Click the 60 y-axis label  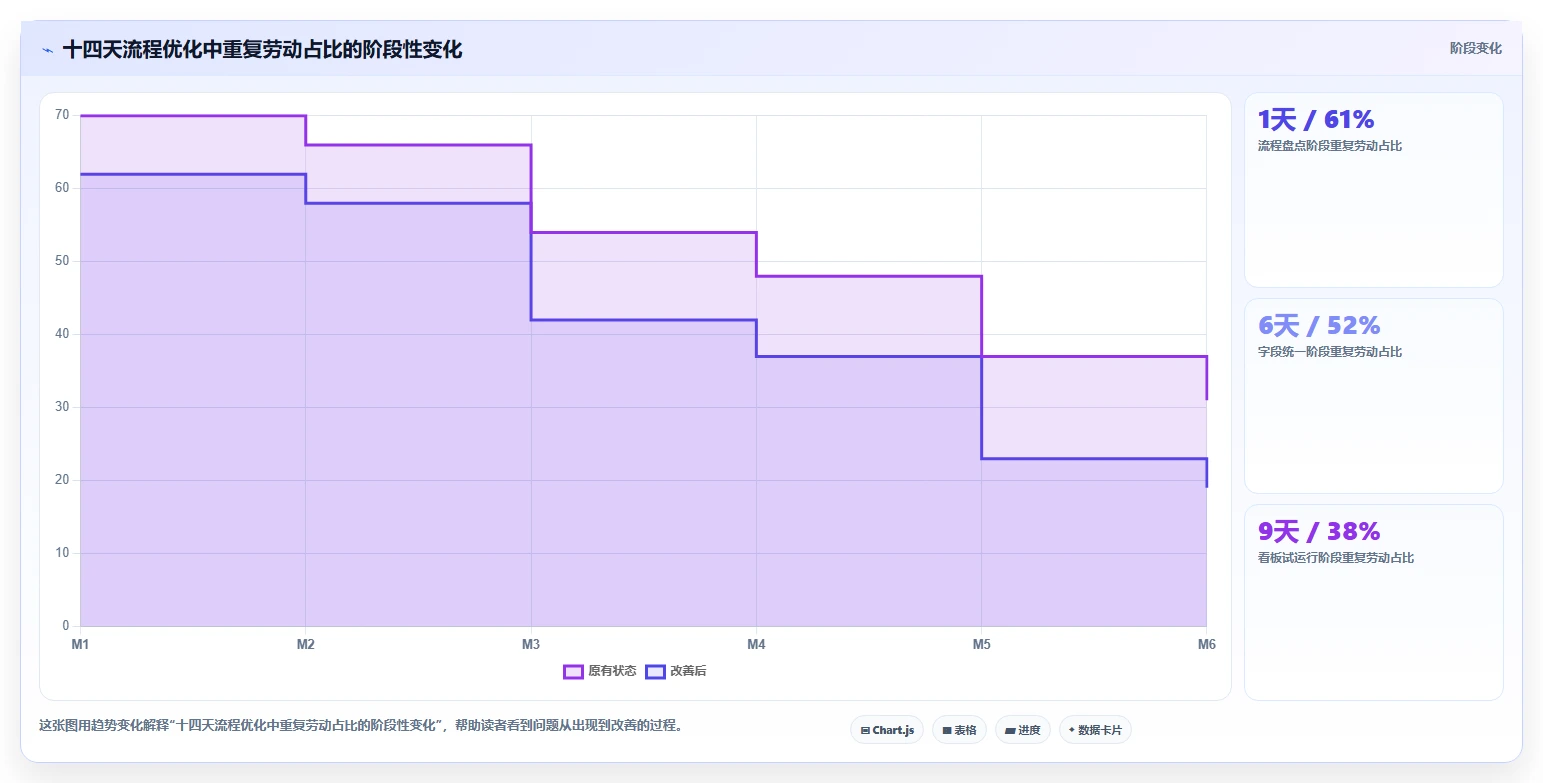[62, 188]
